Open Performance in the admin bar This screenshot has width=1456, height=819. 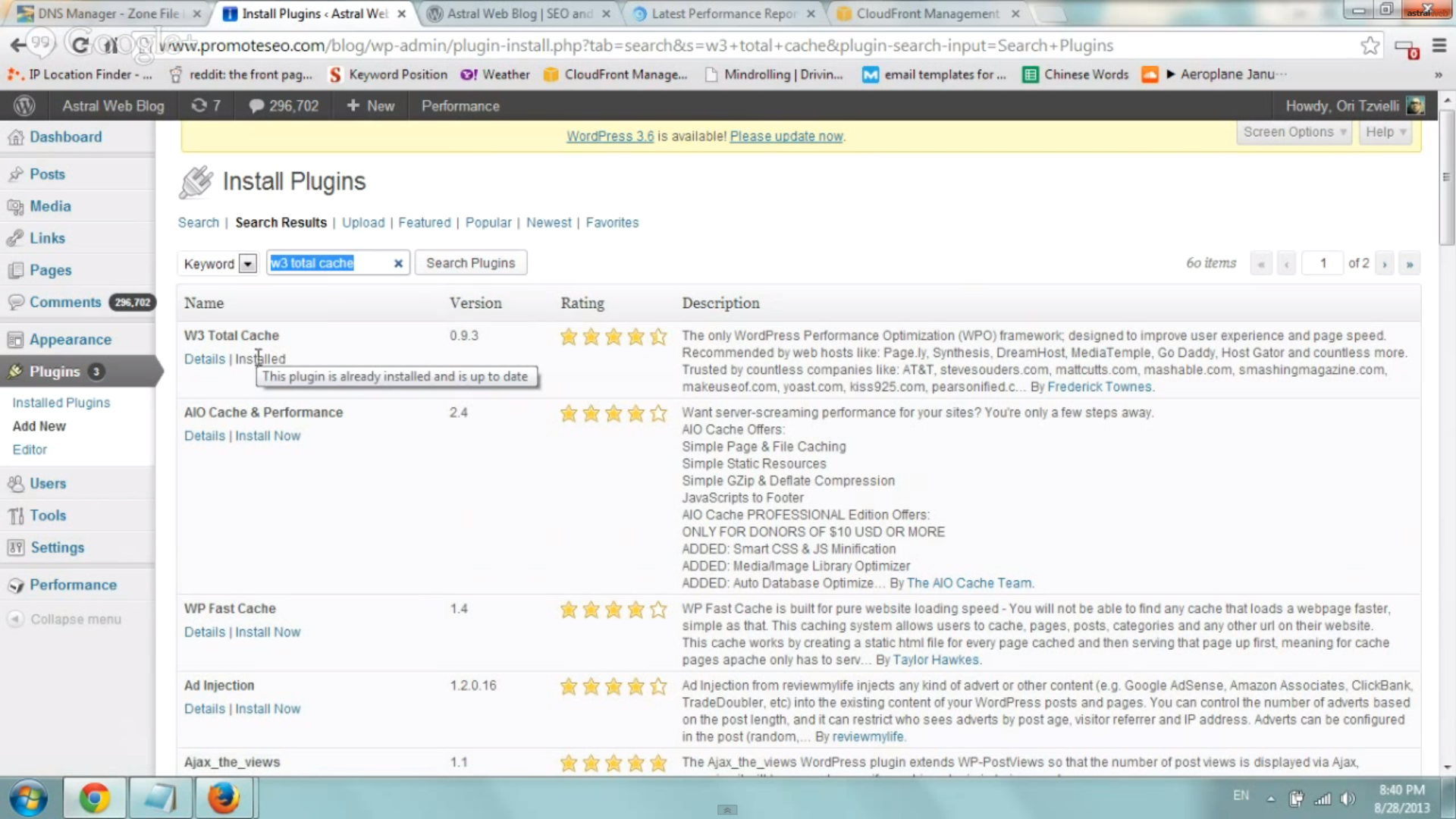pyautogui.click(x=460, y=106)
